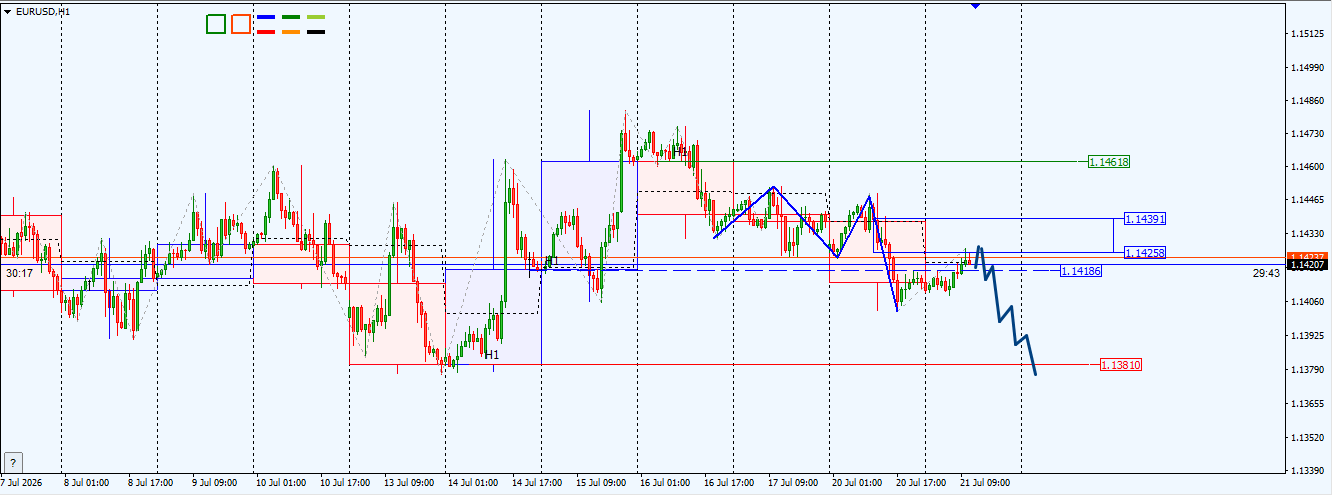Click the blue 1.14391 price label
This screenshot has width=1332, height=495.
(x=1145, y=218)
